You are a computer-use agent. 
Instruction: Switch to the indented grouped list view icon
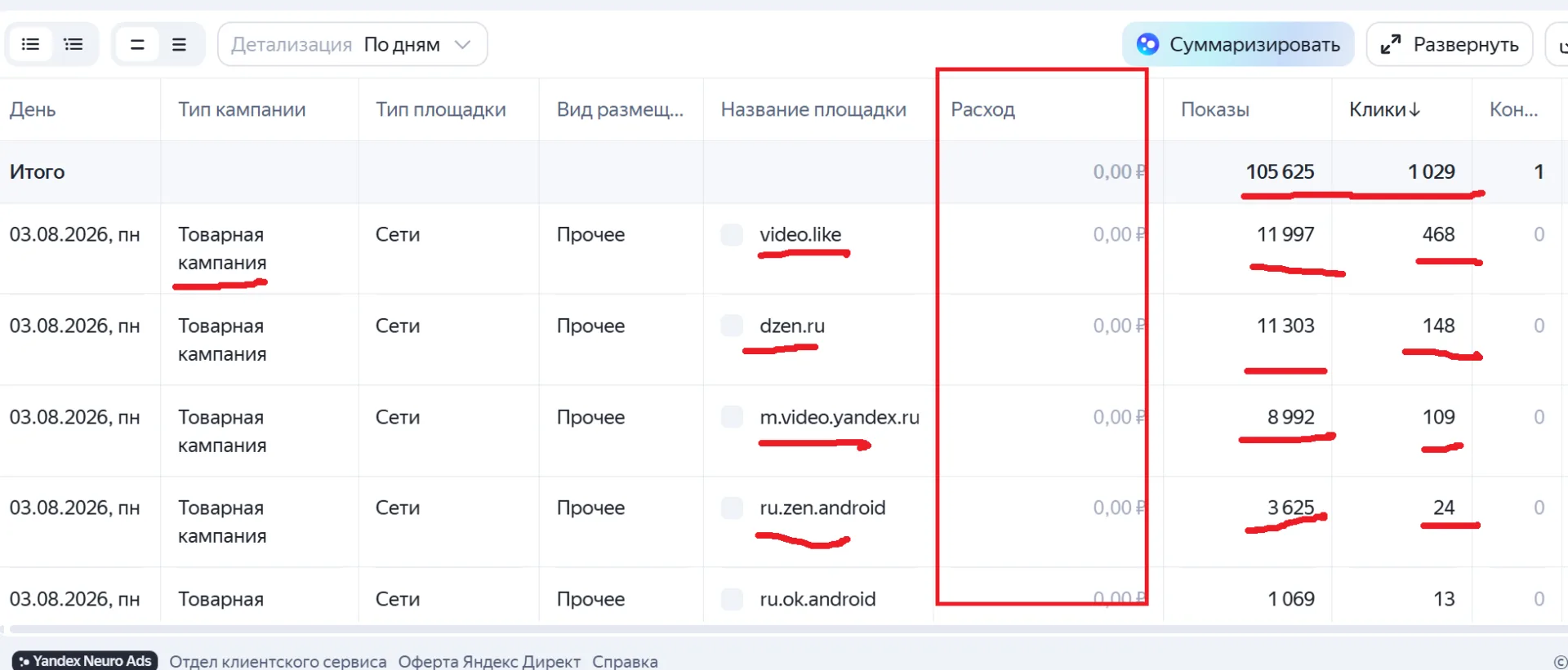tap(73, 44)
